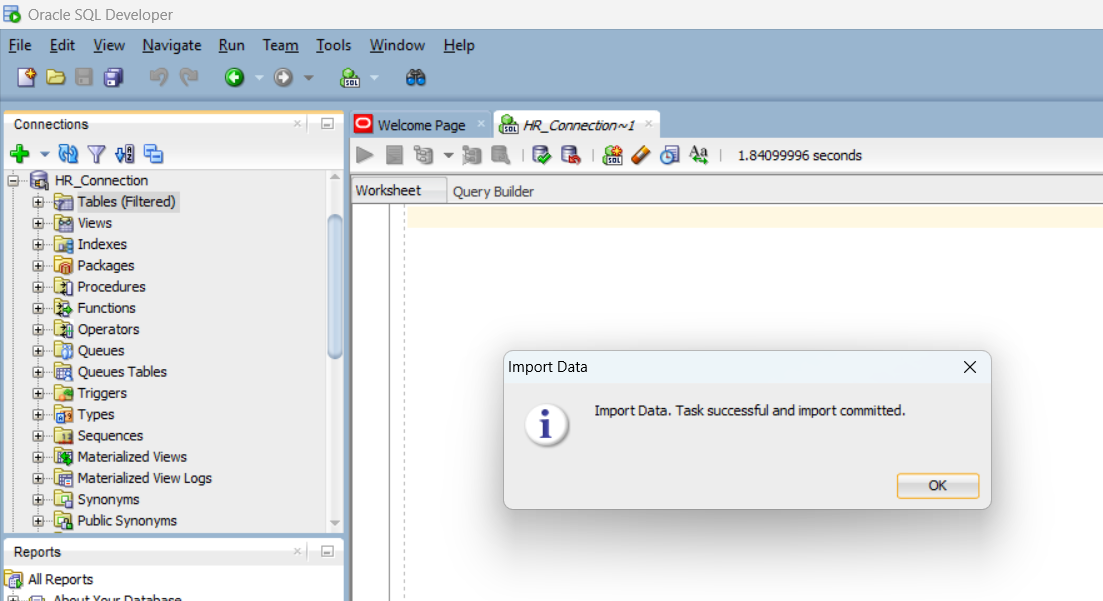Click the Collapse All icon in Connections toolbar
This screenshot has height=601, width=1103.
click(x=153, y=153)
